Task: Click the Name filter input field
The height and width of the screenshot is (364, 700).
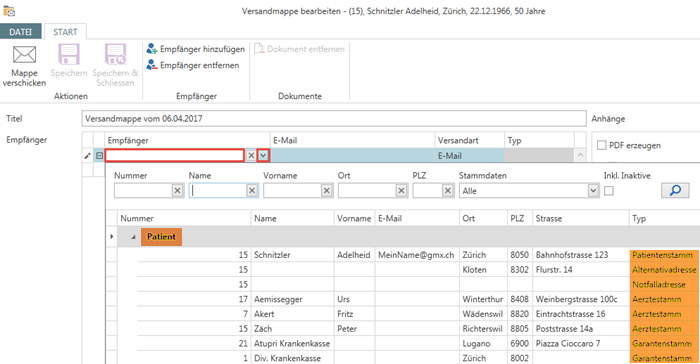Action: pyautogui.click(x=217, y=191)
